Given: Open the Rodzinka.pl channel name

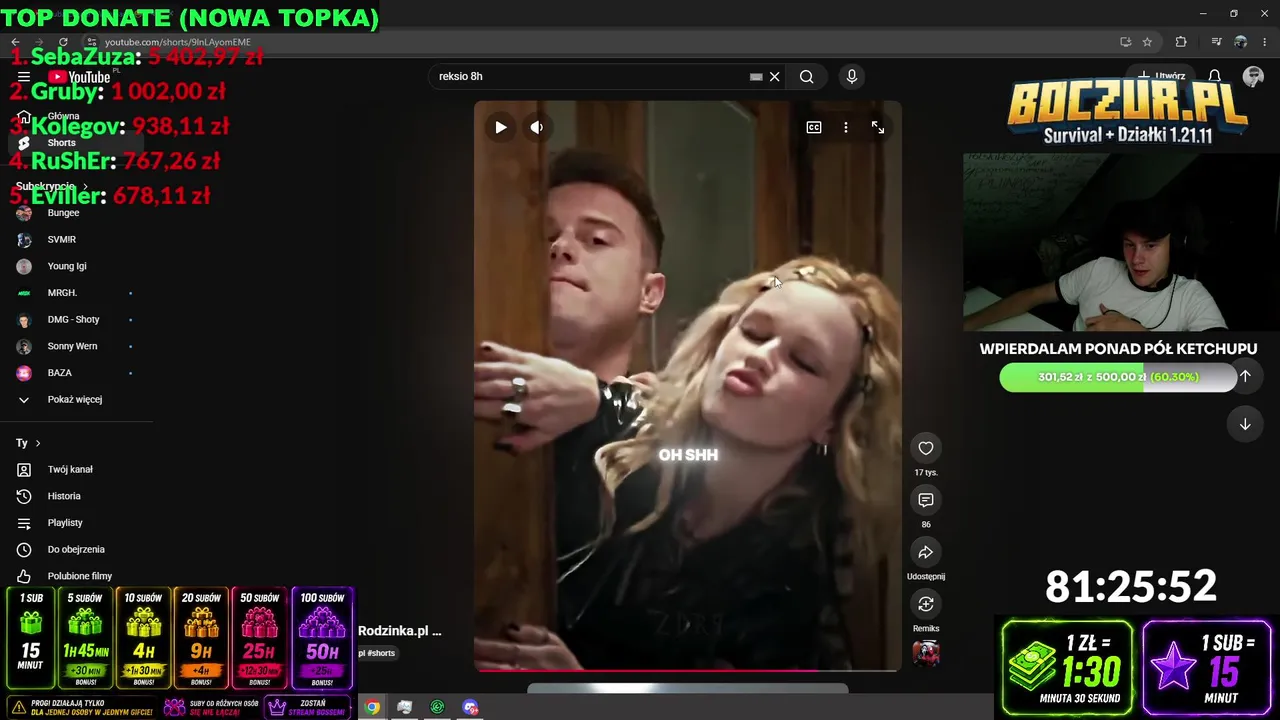Looking at the screenshot, I should point(400,631).
